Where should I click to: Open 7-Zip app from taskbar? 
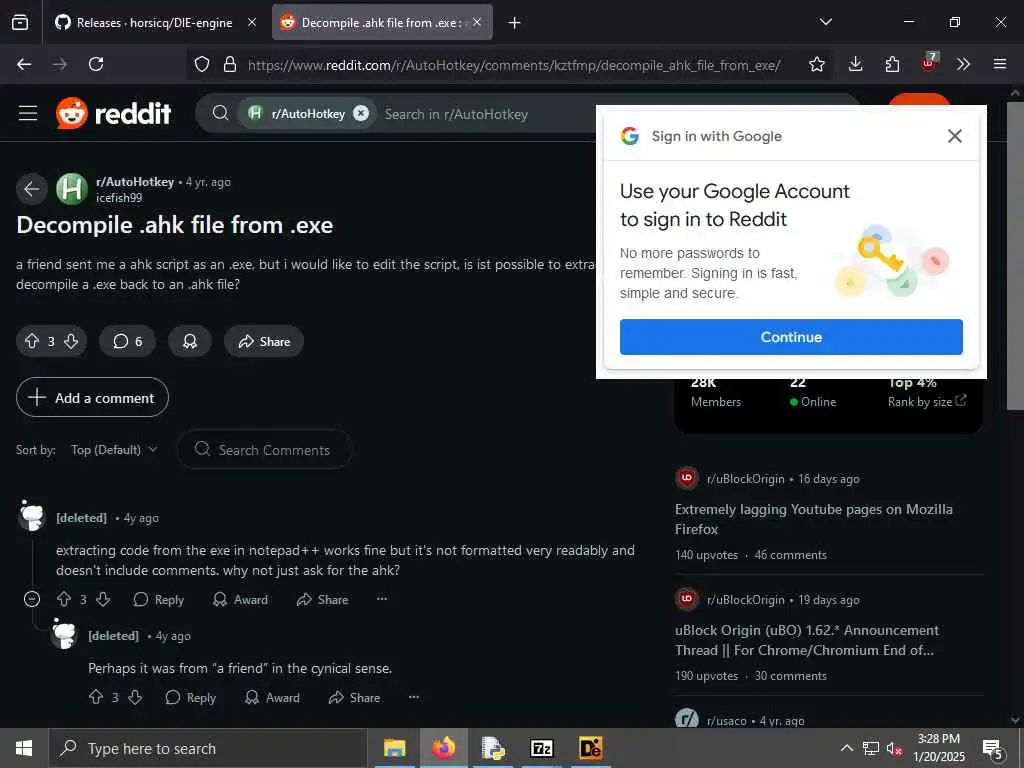pyautogui.click(x=541, y=748)
